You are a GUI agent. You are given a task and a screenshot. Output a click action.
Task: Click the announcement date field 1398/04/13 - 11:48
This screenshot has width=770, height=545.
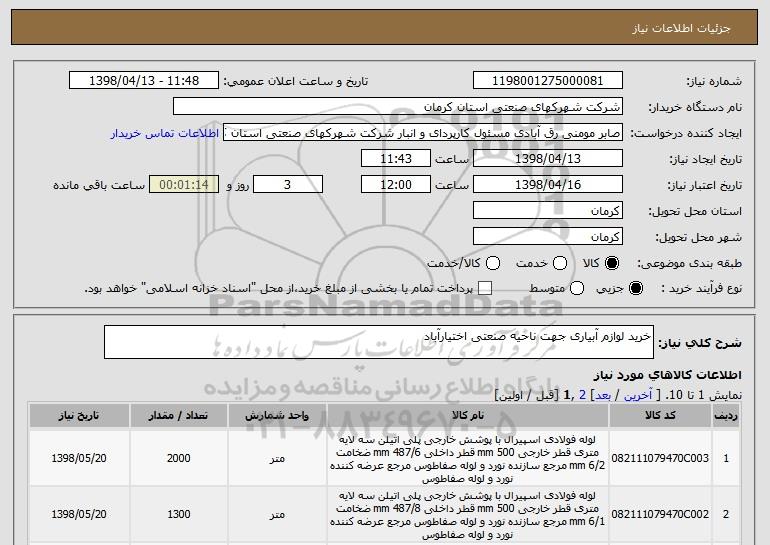coord(144,81)
